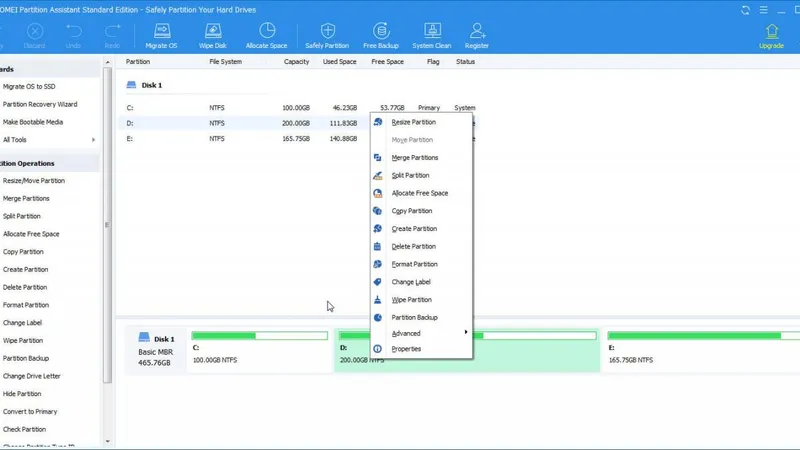
Task: Click the C: partition usage bar
Action: [x=259, y=336]
